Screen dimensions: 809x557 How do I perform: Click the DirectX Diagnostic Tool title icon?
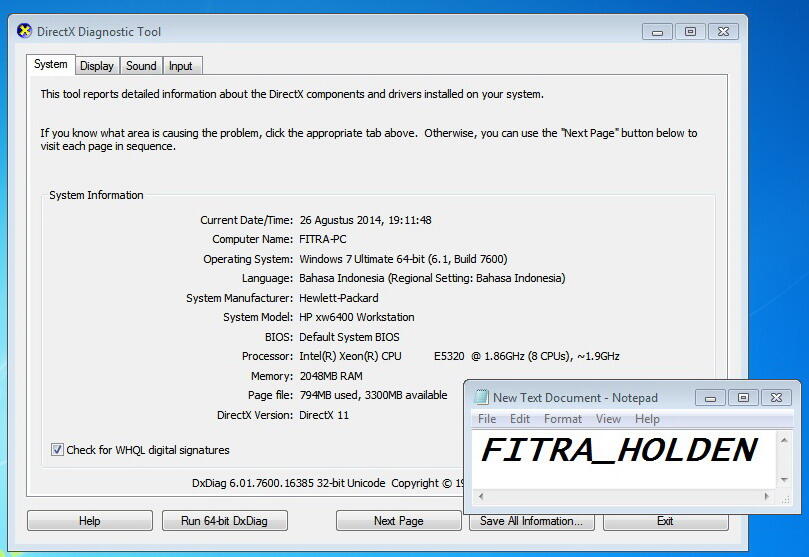[24, 31]
